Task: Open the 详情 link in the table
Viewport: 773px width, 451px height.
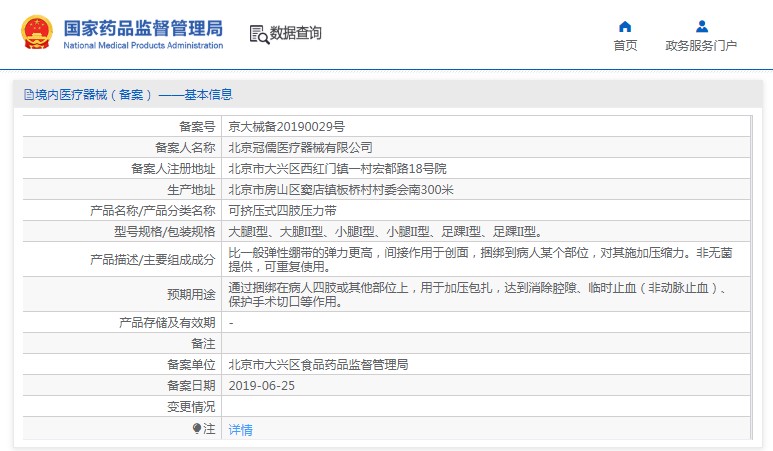Action: coord(240,429)
